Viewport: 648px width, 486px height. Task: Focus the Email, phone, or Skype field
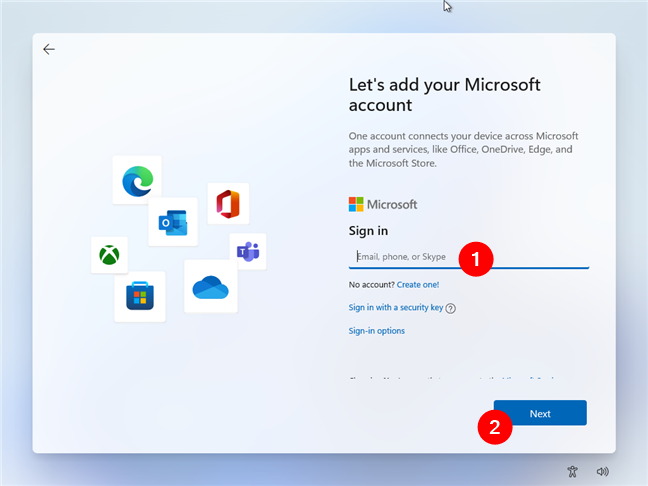pyautogui.click(x=469, y=257)
